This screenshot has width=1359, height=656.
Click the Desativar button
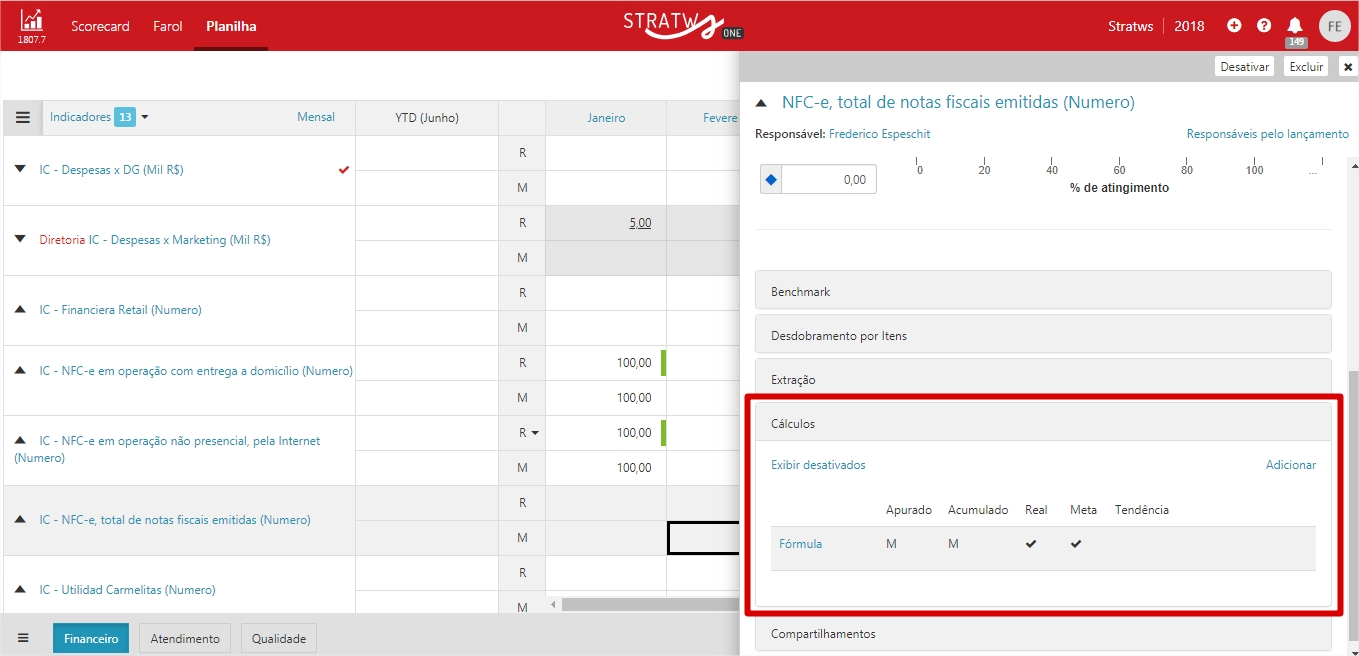[x=1245, y=67]
